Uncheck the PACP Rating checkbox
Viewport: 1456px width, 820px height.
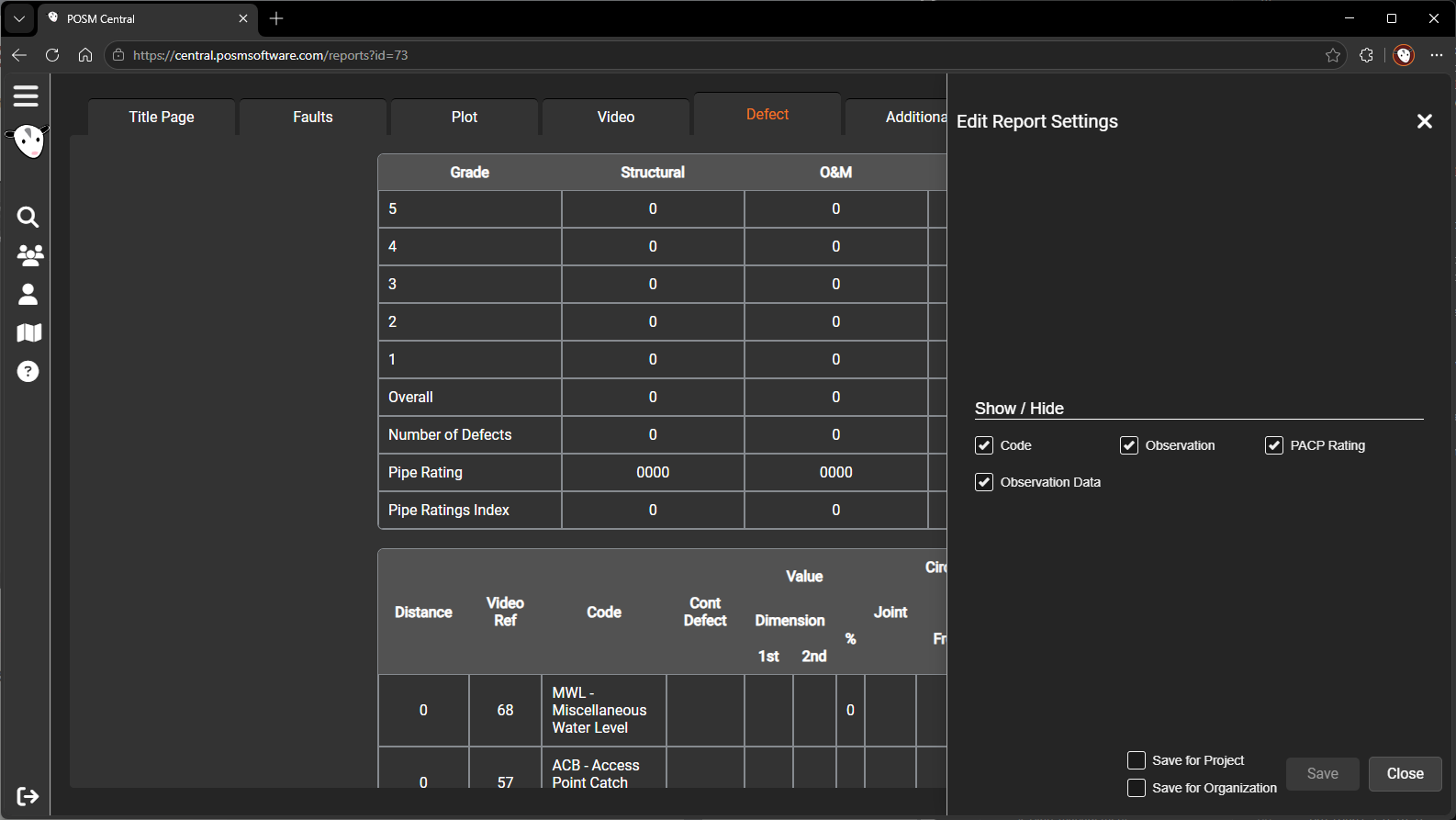[x=1274, y=445]
